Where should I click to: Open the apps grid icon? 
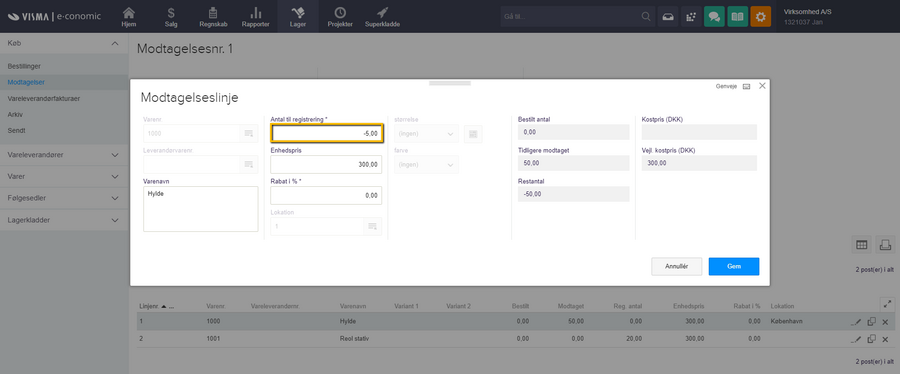point(691,17)
